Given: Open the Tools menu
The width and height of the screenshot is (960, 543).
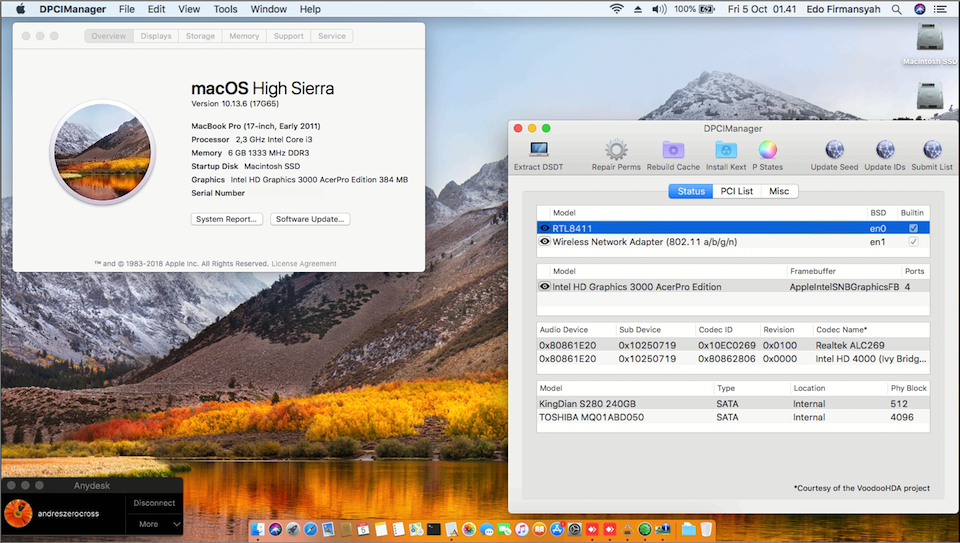Looking at the screenshot, I should tap(225, 9).
